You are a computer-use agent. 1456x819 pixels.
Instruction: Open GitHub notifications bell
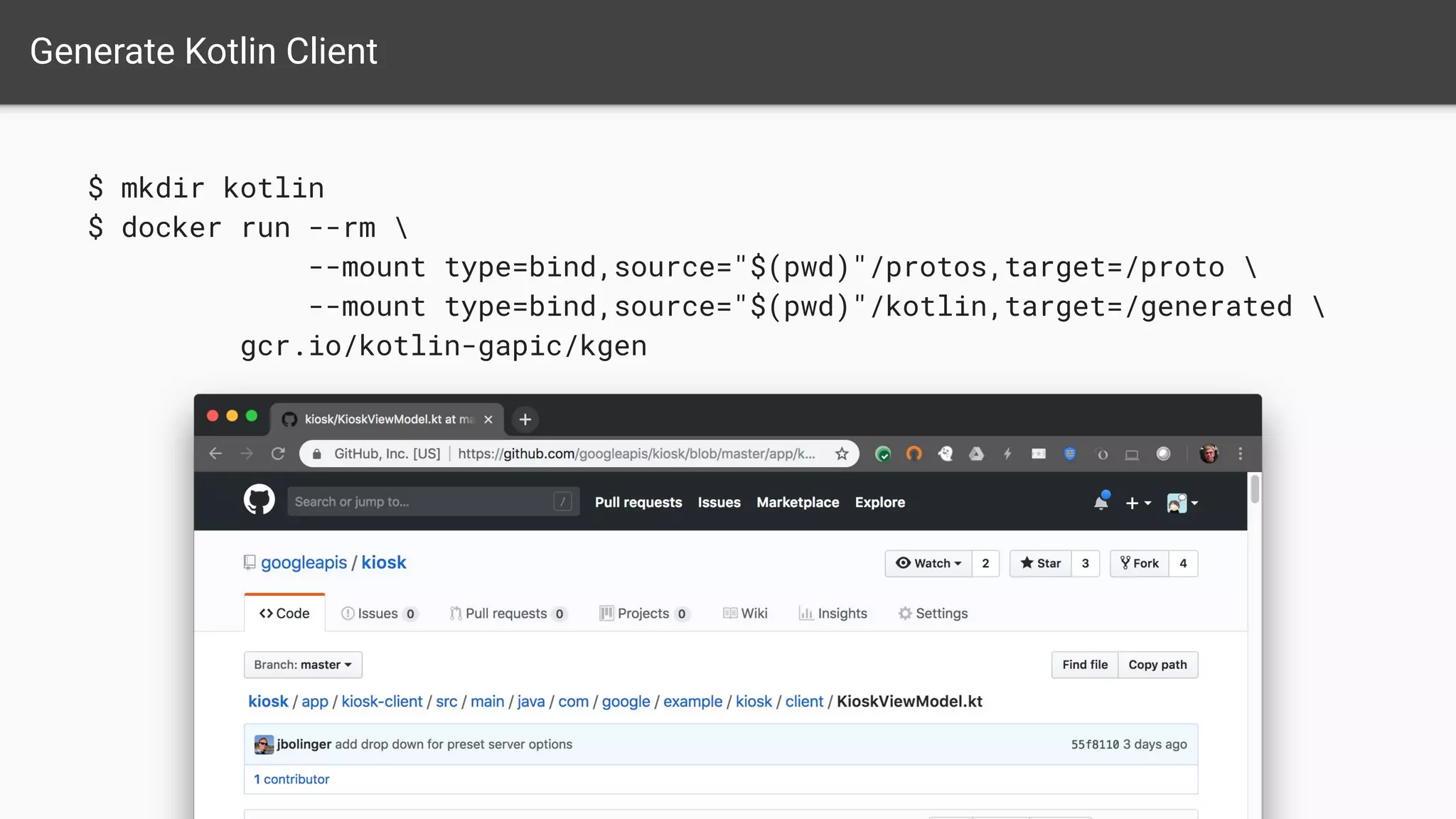coord(1101,500)
